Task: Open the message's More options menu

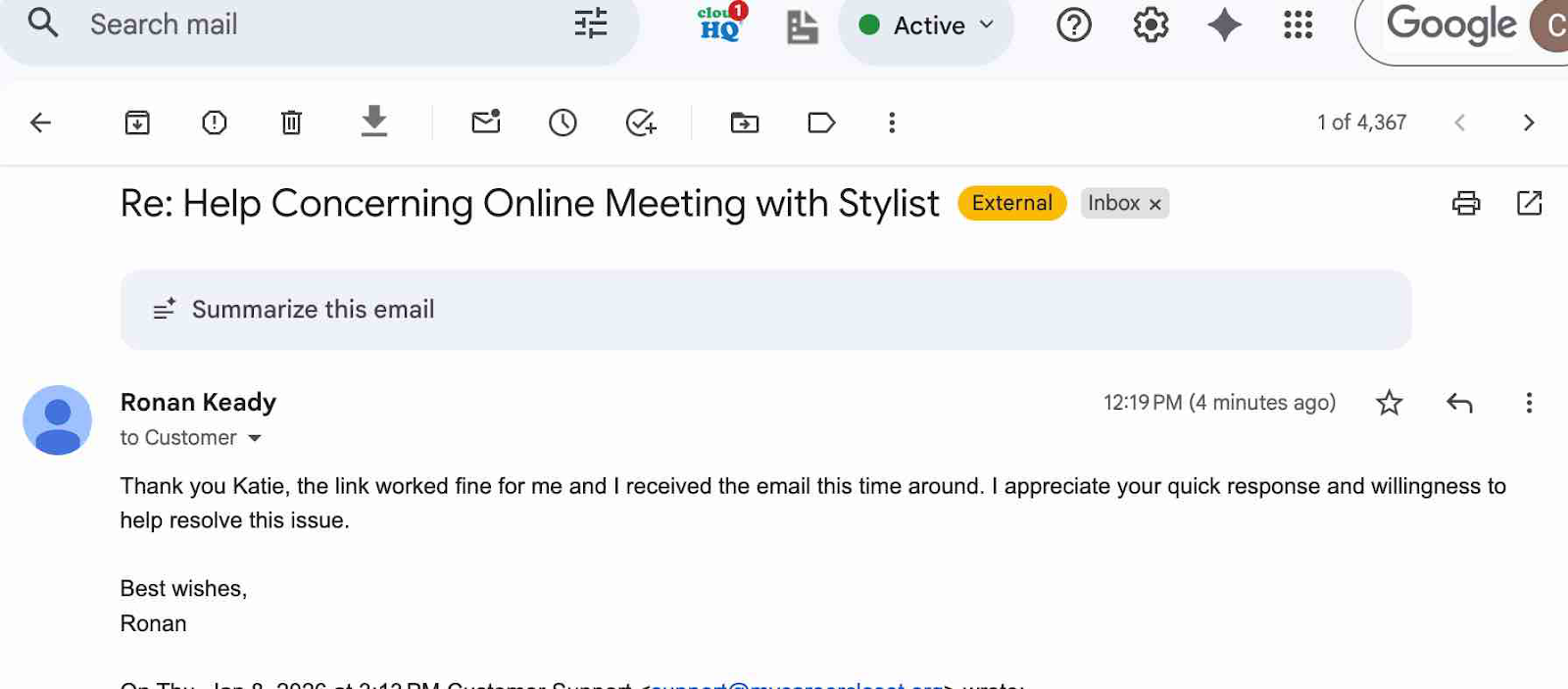Action: 1529,403
